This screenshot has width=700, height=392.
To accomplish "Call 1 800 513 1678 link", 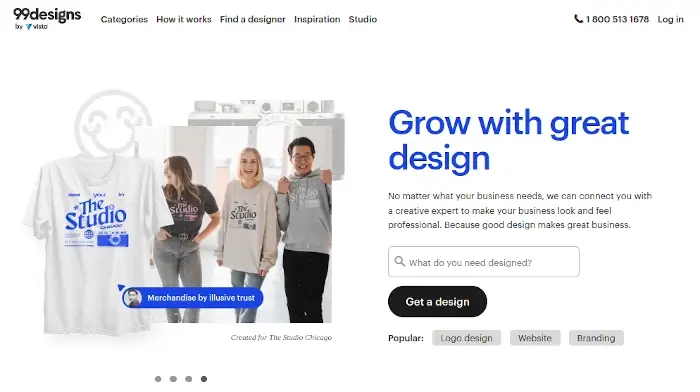I will pyautogui.click(x=617, y=19).
